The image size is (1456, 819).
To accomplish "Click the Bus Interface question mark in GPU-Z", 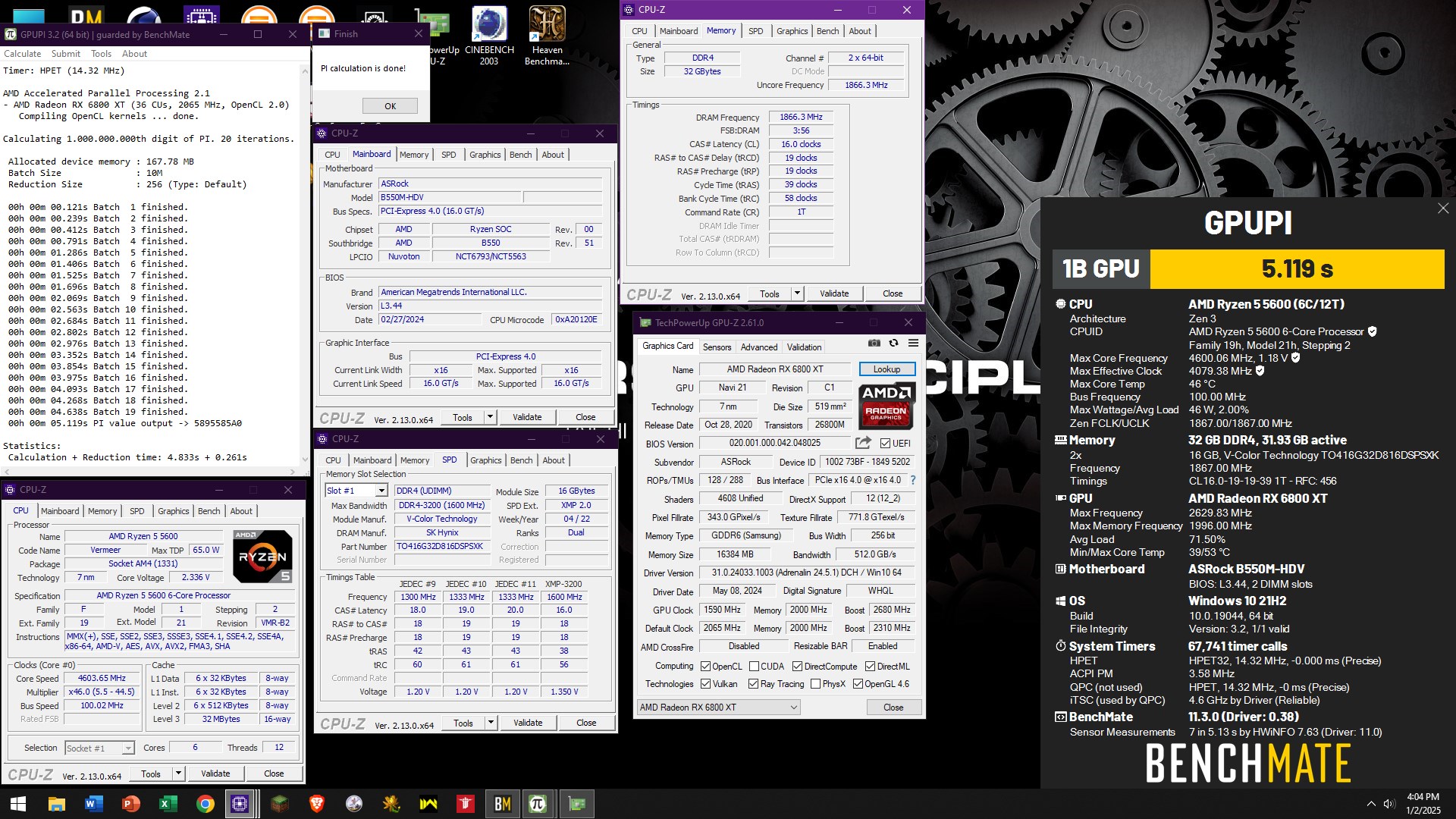I will (913, 480).
